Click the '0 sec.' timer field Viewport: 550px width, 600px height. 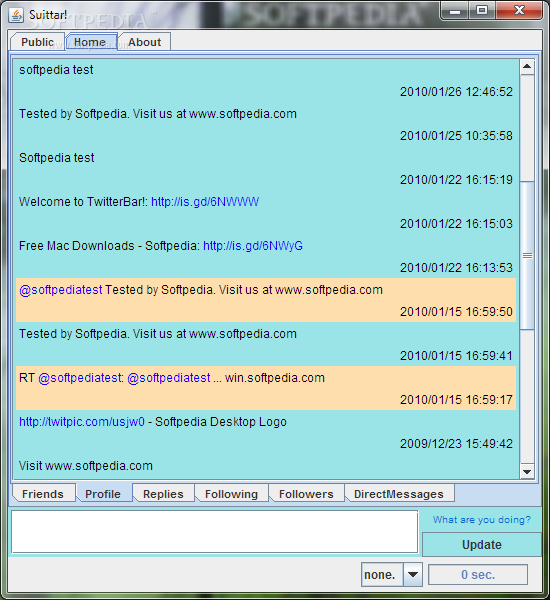click(478, 574)
